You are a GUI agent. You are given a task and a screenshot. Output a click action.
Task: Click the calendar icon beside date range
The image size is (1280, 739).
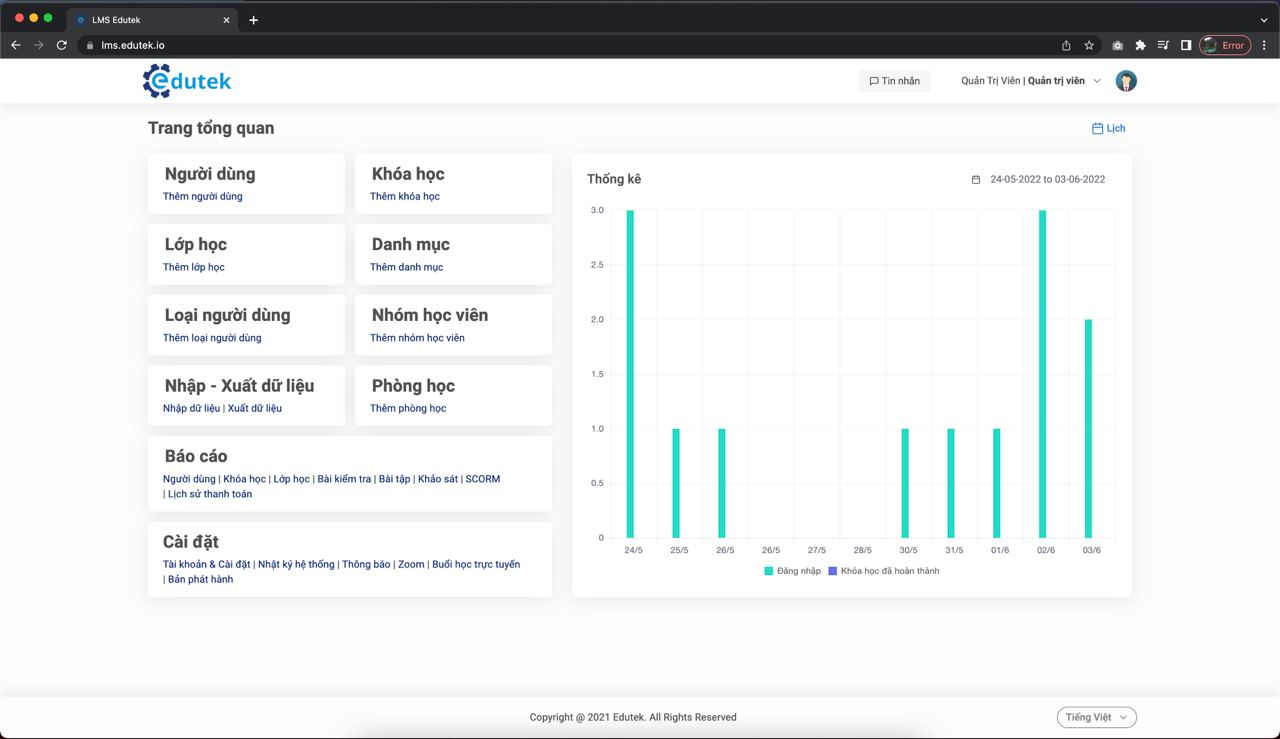tap(976, 180)
